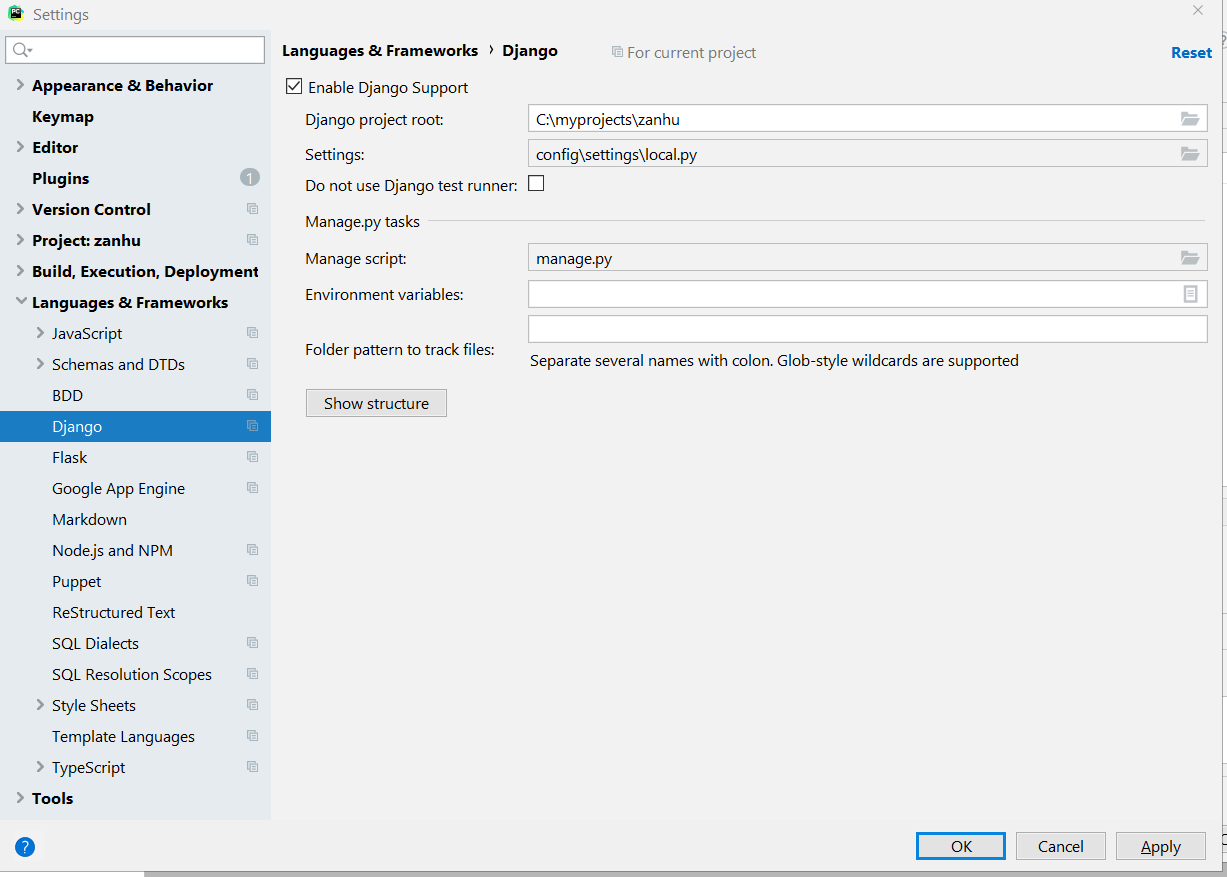Expand the Style Sheets node
Screen dimensions: 1227x877
coord(40,705)
